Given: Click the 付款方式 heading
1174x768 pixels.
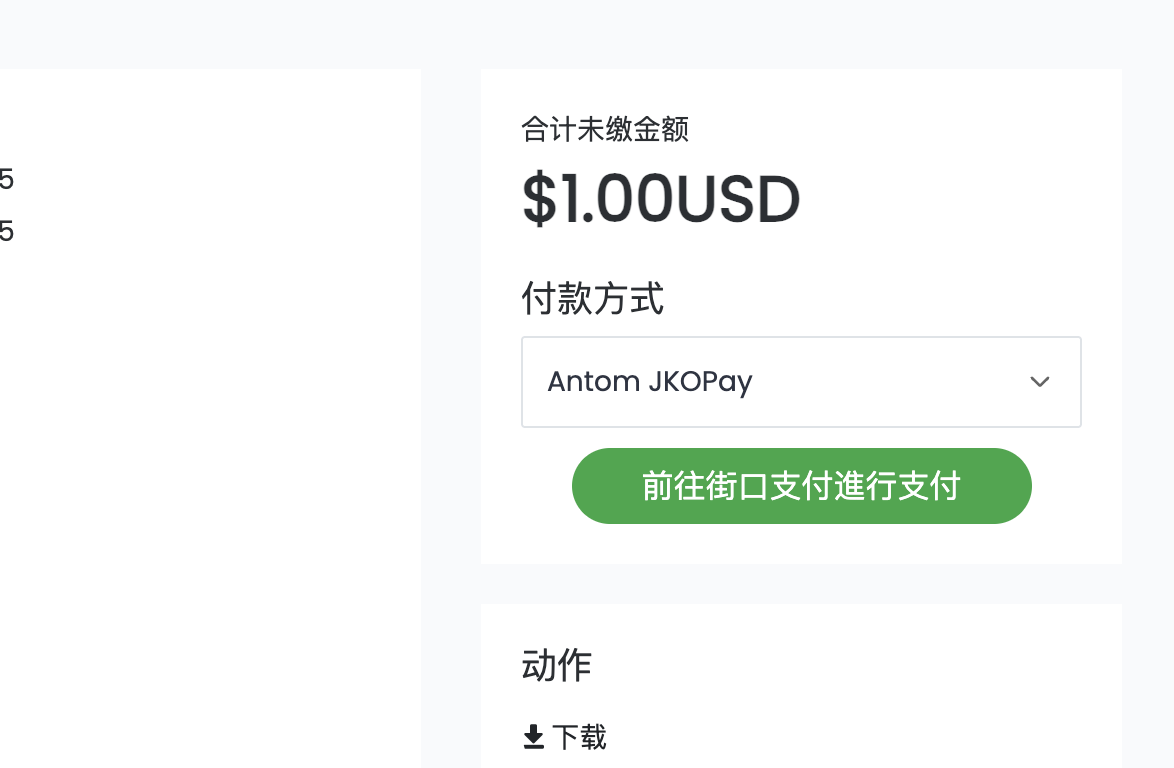Looking at the screenshot, I should click(x=592, y=298).
